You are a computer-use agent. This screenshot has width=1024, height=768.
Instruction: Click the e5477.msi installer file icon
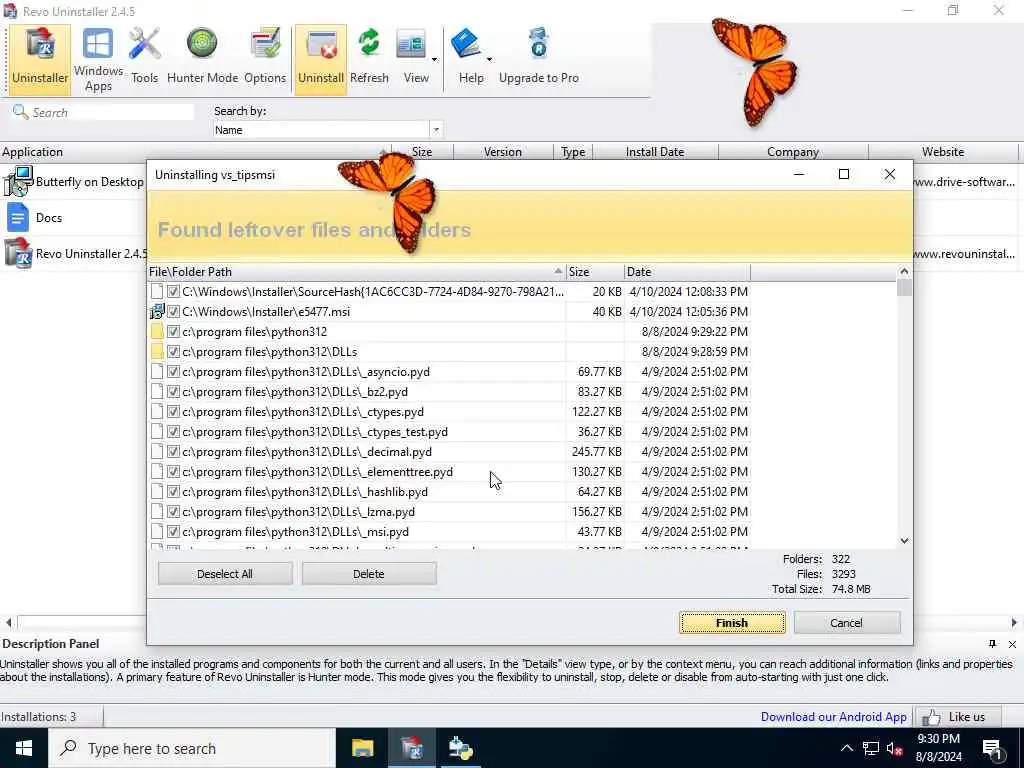point(157,312)
